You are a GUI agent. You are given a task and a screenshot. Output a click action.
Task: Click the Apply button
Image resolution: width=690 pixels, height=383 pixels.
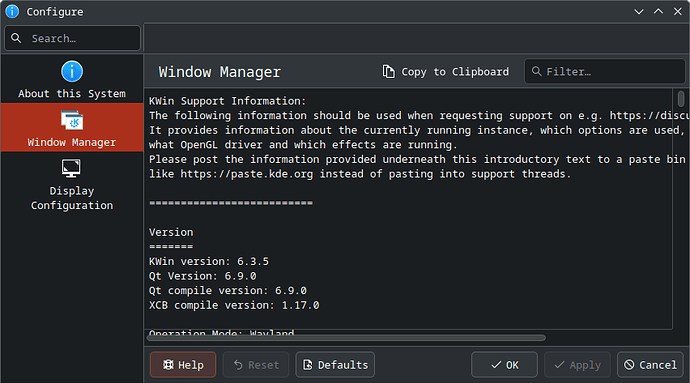tap(577, 365)
